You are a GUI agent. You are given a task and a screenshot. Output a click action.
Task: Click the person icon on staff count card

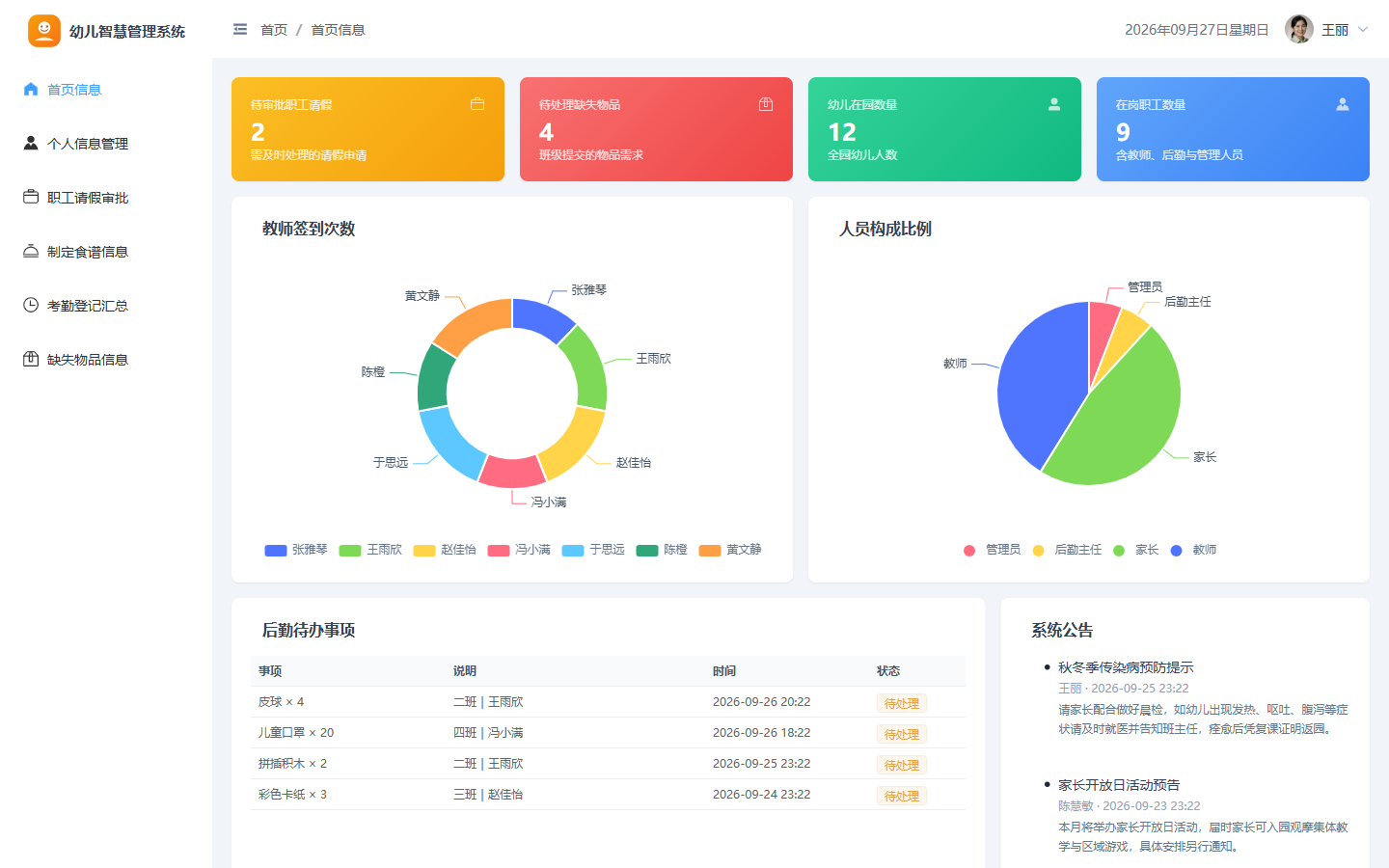click(x=1343, y=104)
